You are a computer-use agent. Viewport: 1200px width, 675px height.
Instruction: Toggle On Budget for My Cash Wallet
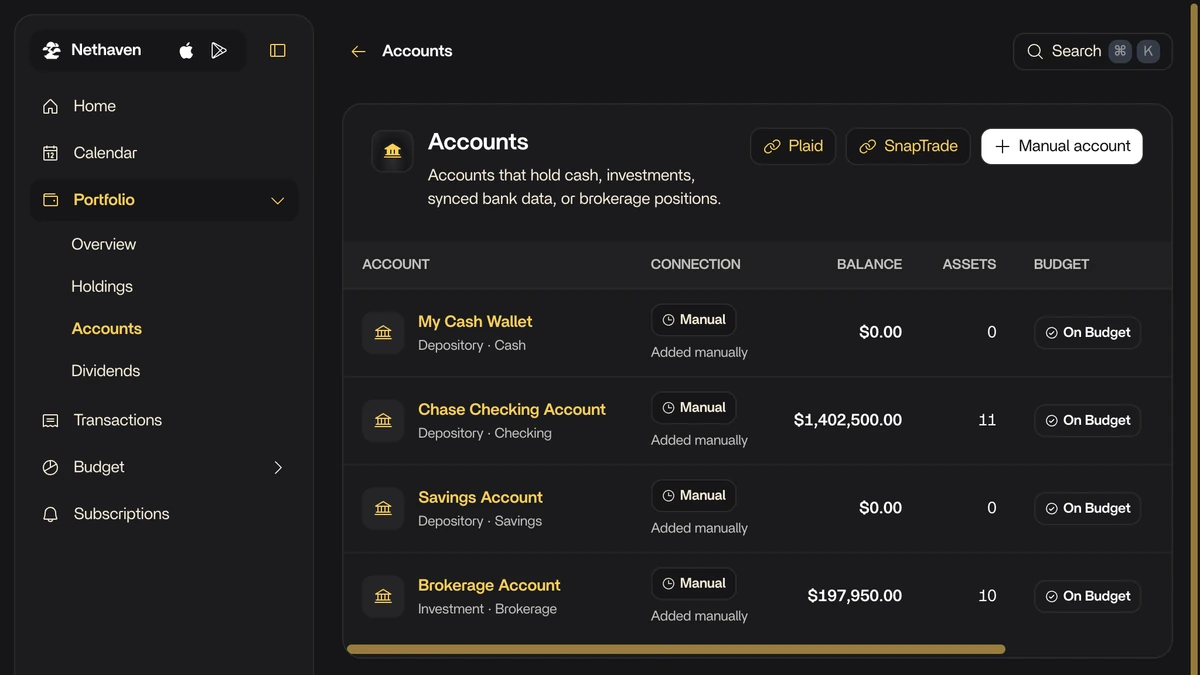click(1087, 333)
